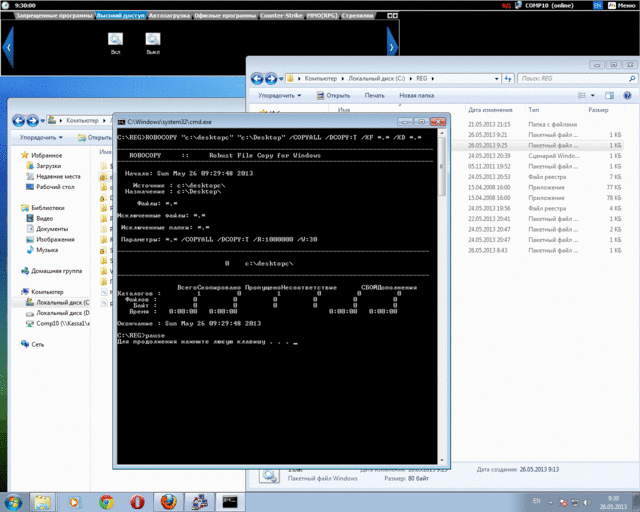This screenshot has height=512, width=640.
Task: Switch to 'Стрелялки' tab
Action: click(357, 16)
